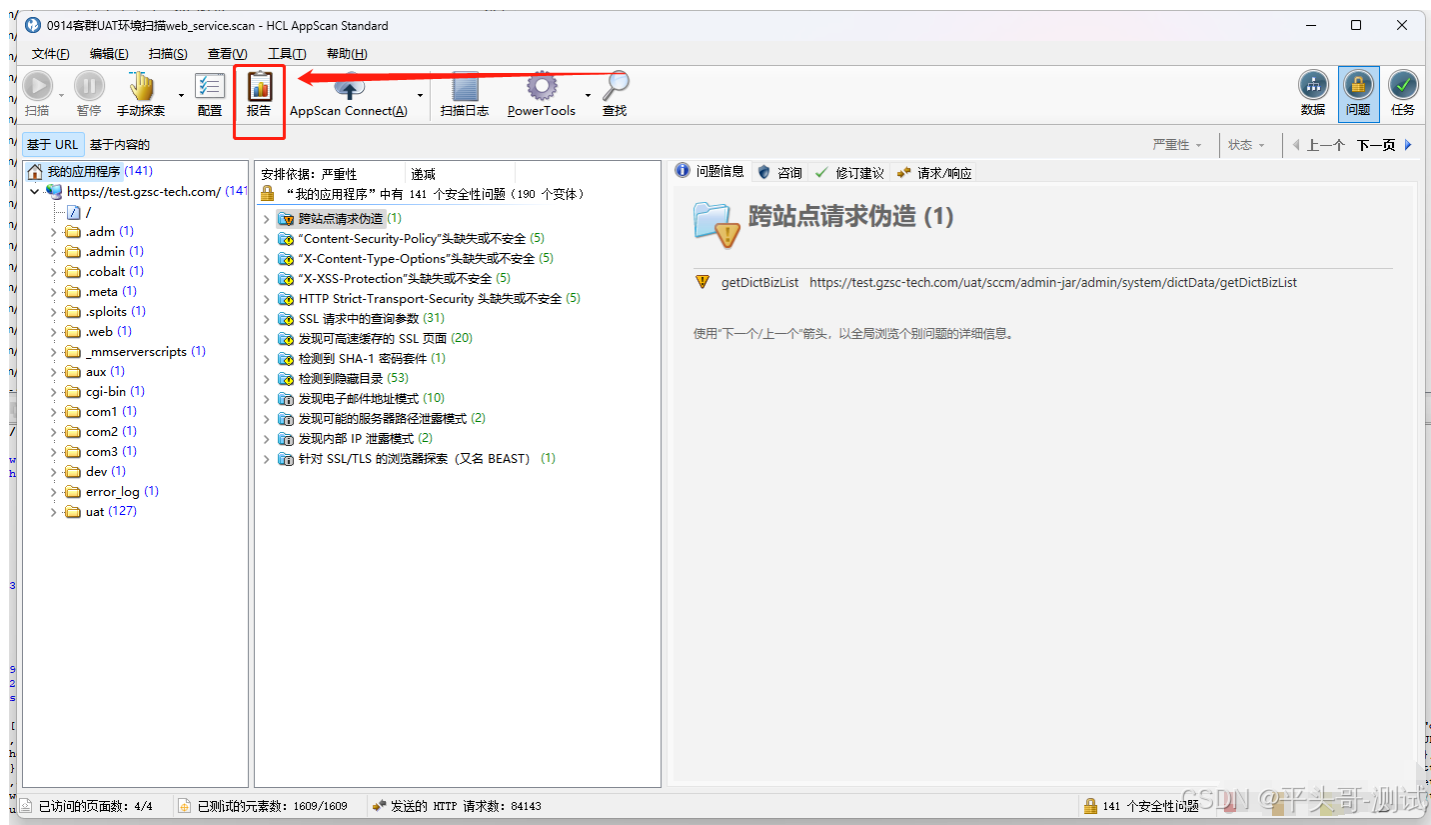Open the 扫描日志 scan log icon
The height and width of the screenshot is (825, 1431).
[465, 86]
